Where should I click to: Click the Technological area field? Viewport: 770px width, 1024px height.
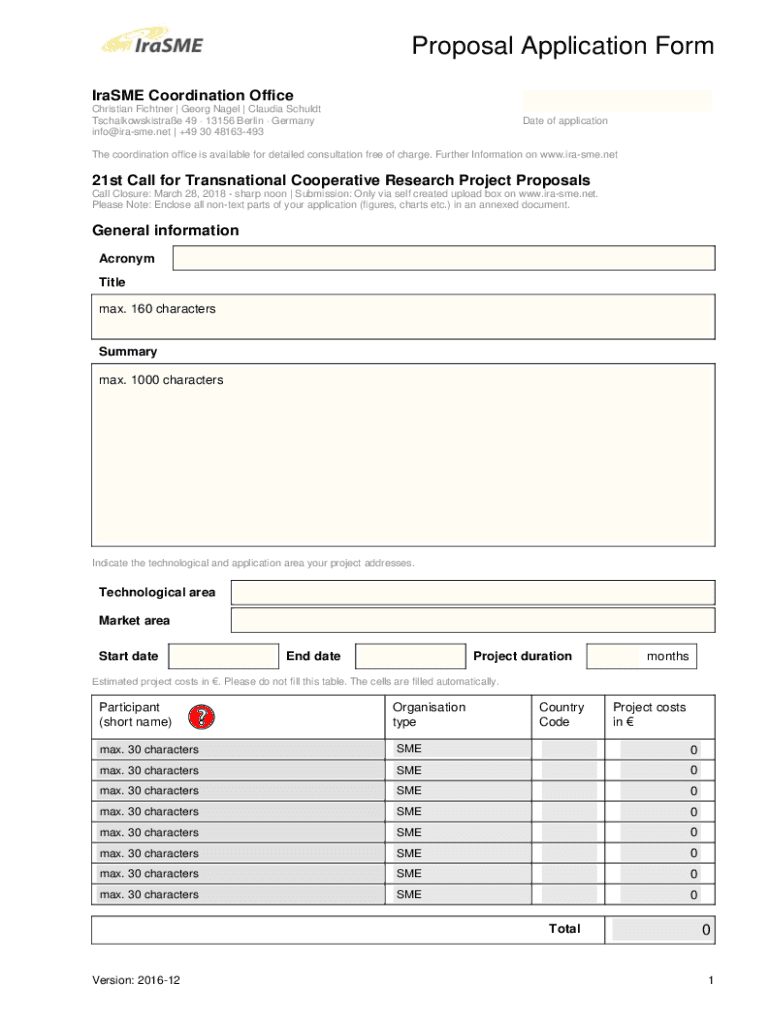[472, 592]
